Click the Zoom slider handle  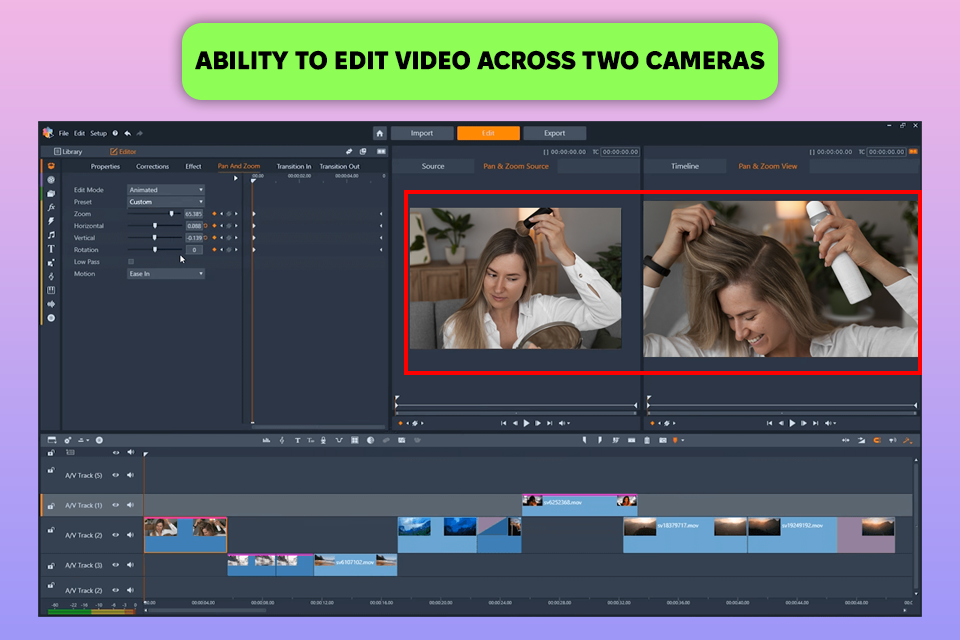(171, 214)
